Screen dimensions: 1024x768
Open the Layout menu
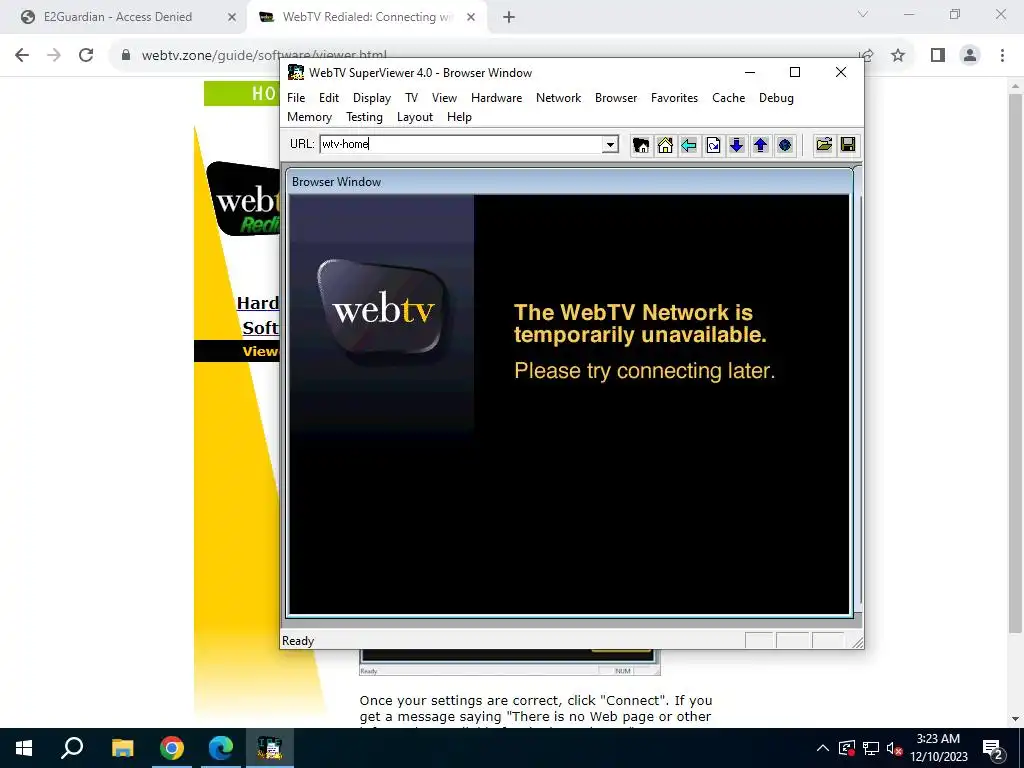[x=415, y=117]
